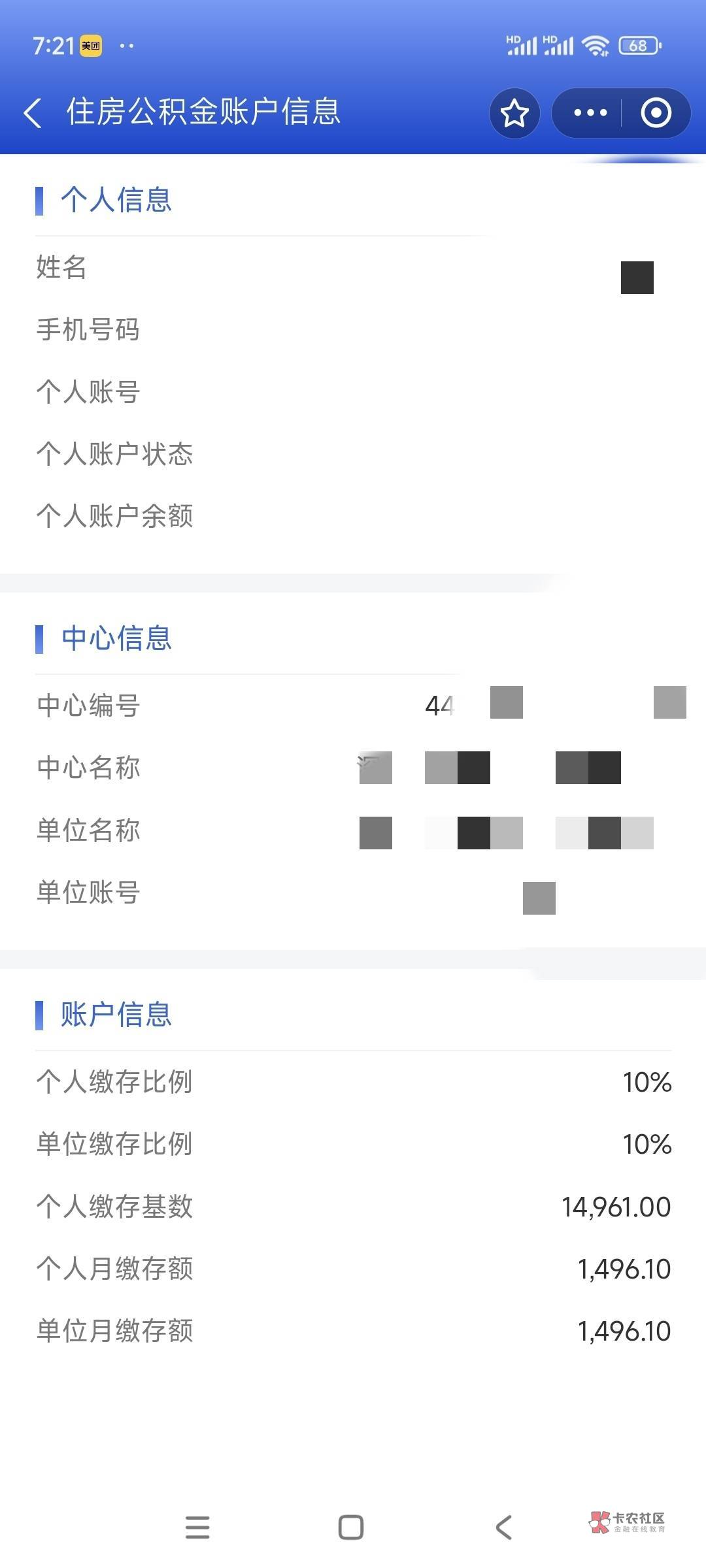Tap the 账户信息 section heading
Image resolution: width=706 pixels, height=1568 pixels.
116,1015
